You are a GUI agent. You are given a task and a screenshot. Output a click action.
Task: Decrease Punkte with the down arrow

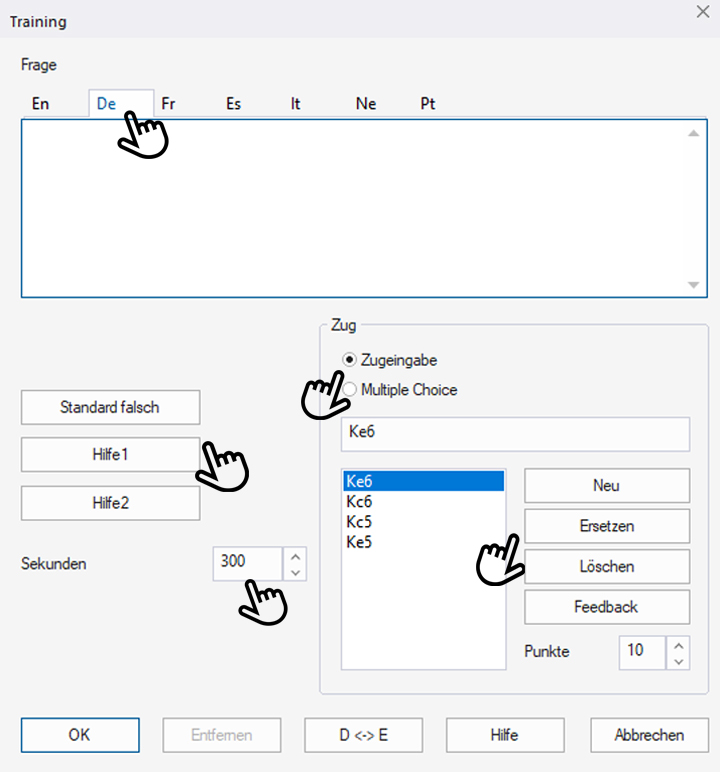pos(679,660)
